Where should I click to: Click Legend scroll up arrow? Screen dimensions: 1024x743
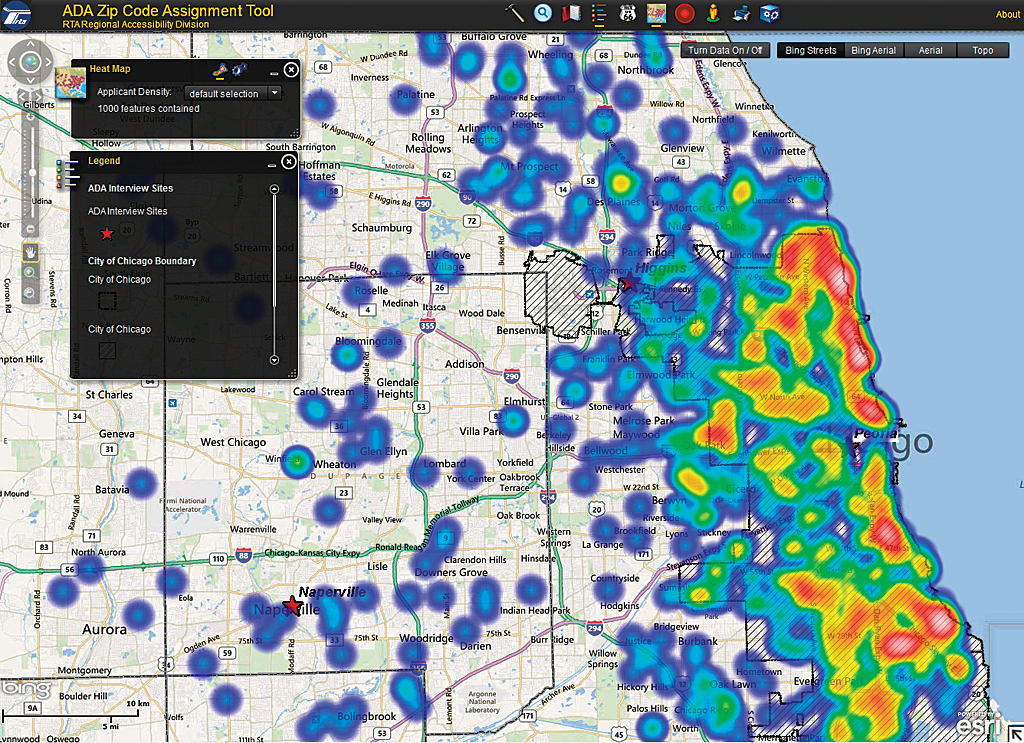tap(274, 189)
